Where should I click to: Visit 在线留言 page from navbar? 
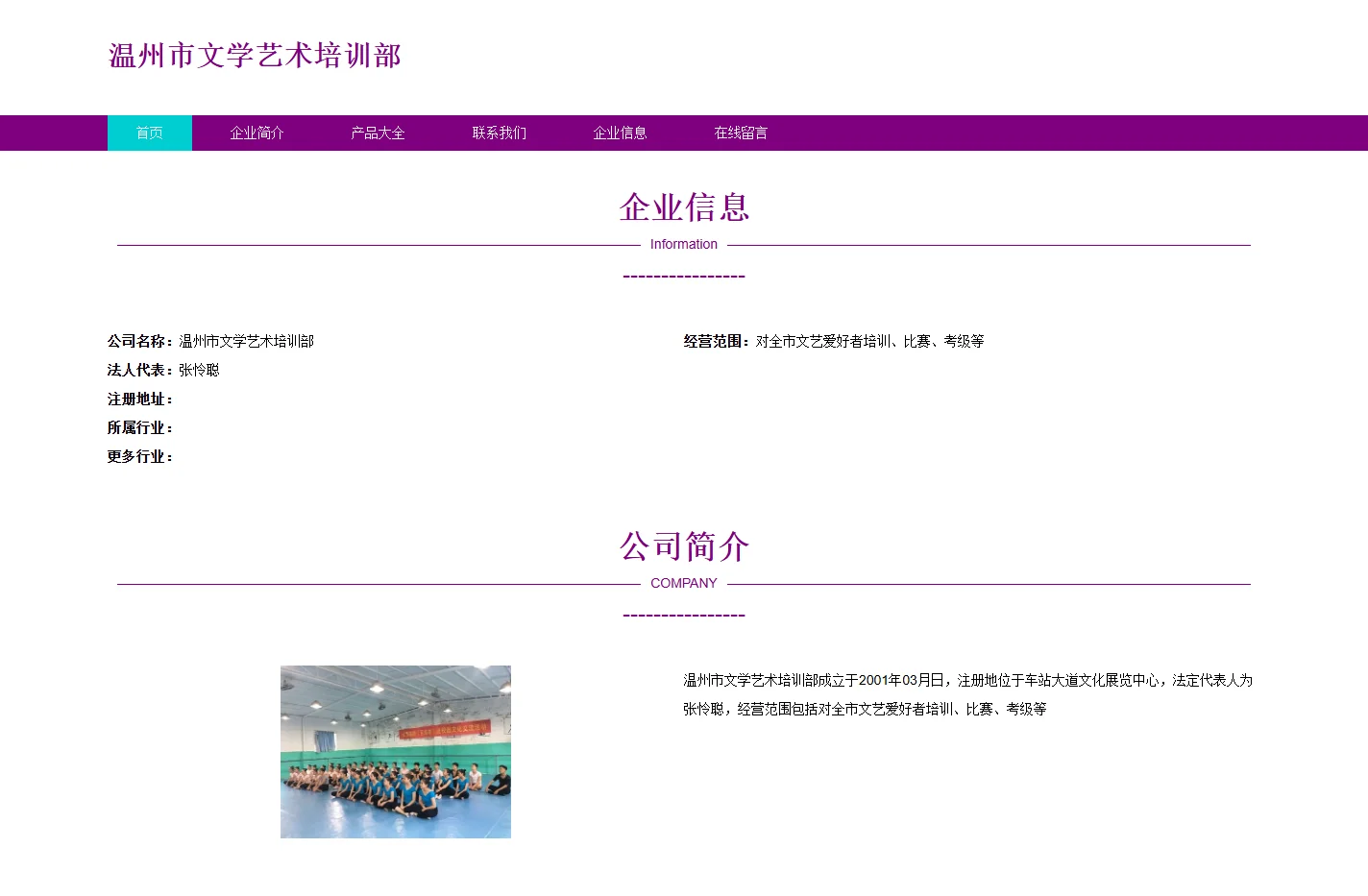(741, 133)
